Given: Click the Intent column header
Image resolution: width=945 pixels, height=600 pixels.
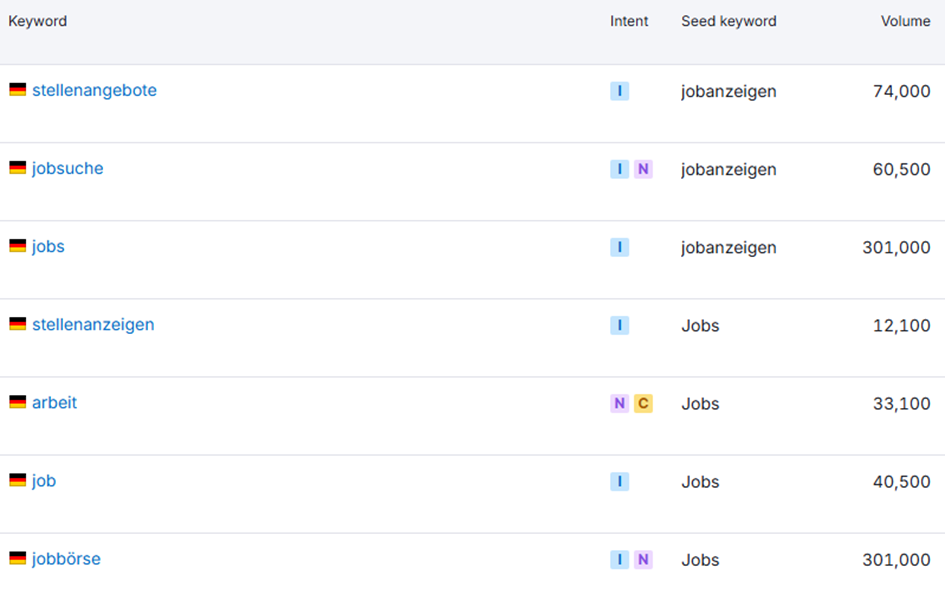Looking at the screenshot, I should point(629,21).
